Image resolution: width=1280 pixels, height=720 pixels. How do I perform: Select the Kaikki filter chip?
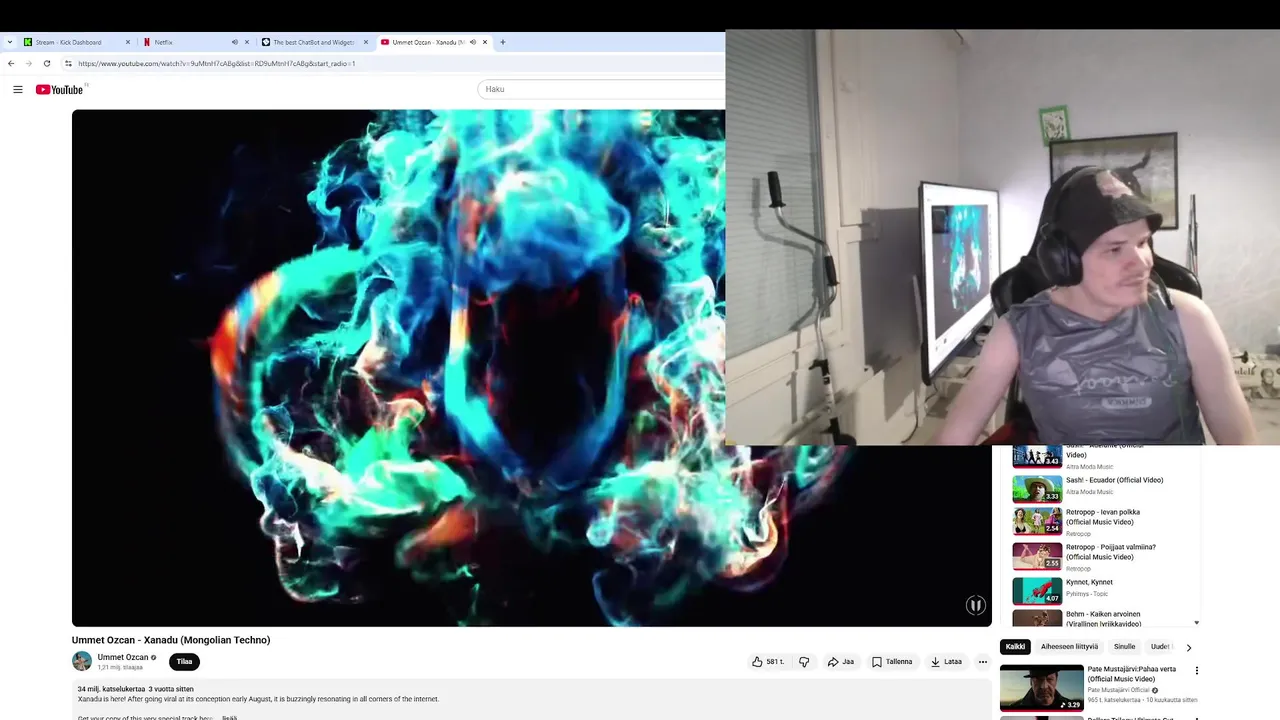[x=1015, y=647]
